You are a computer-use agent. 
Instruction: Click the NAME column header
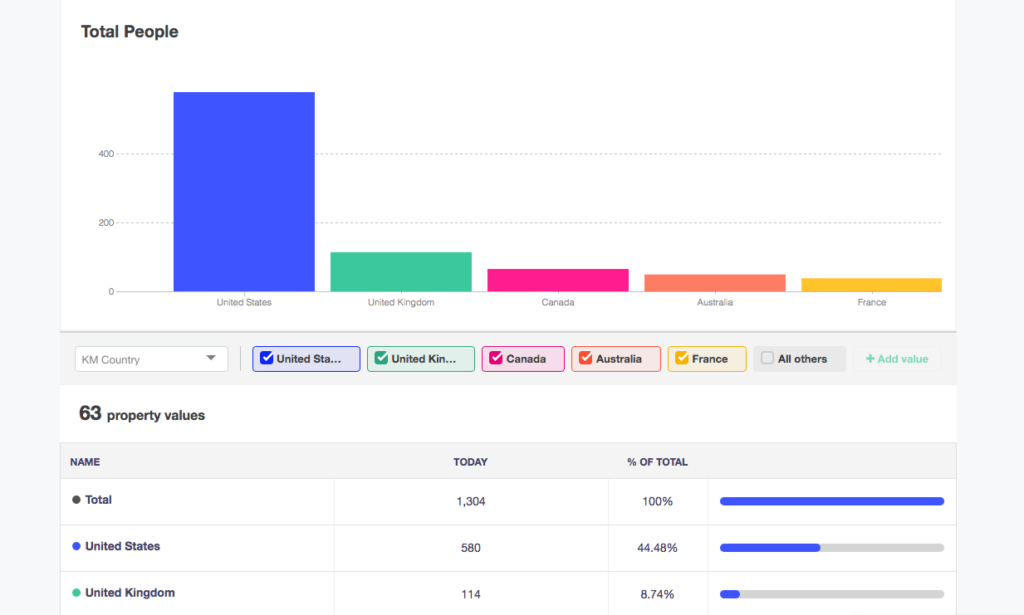click(x=85, y=462)
